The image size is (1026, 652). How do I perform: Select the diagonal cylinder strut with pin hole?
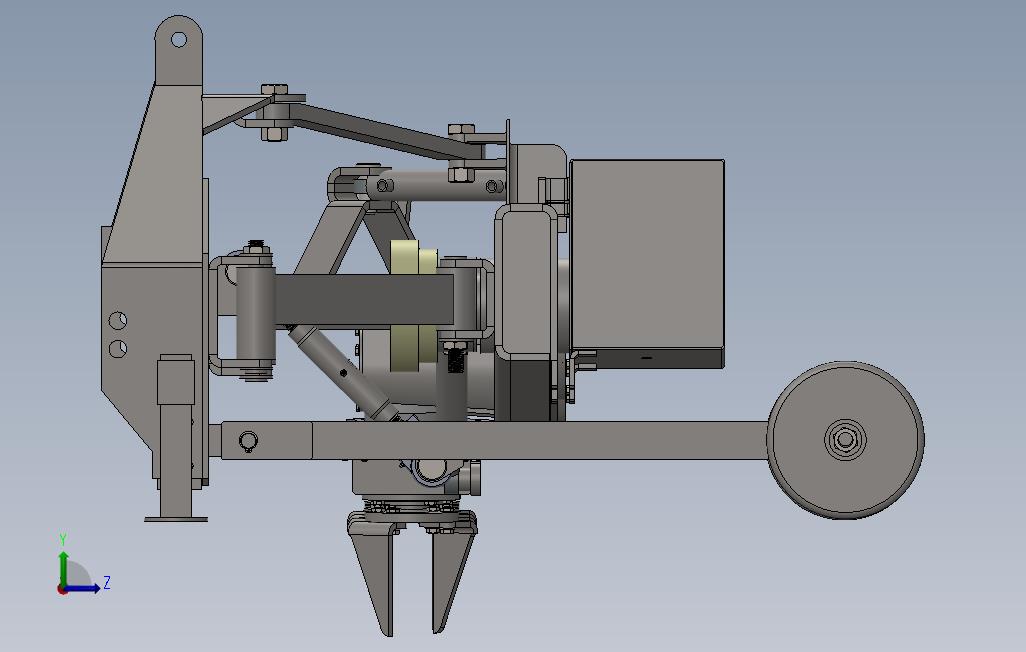343,372
